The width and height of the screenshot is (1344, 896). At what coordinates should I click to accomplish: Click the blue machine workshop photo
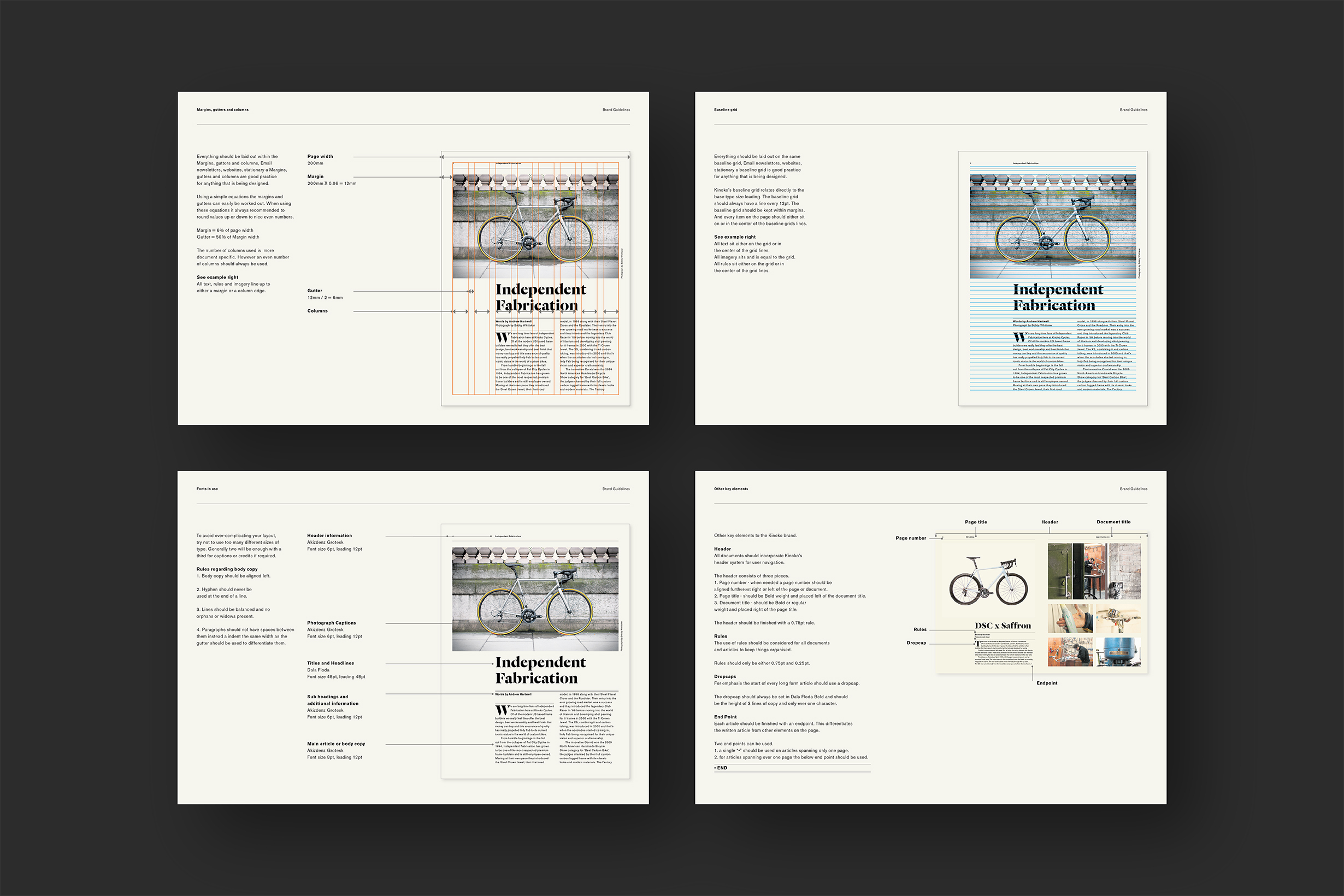(1118, 652)
